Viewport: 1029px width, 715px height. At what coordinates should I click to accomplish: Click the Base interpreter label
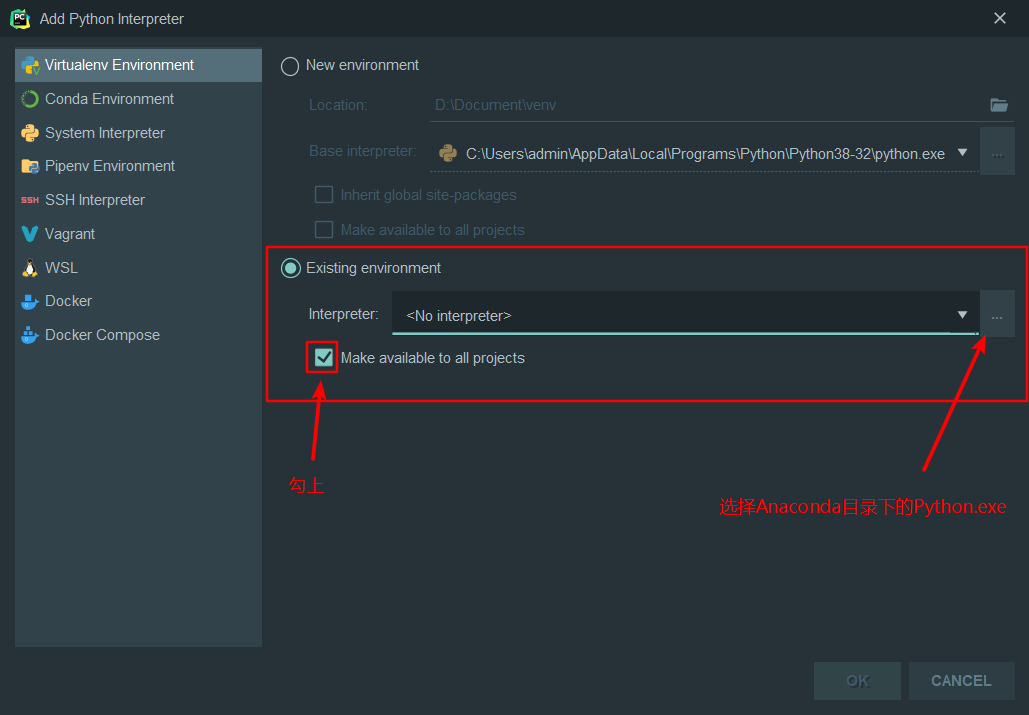click(362, 152)
